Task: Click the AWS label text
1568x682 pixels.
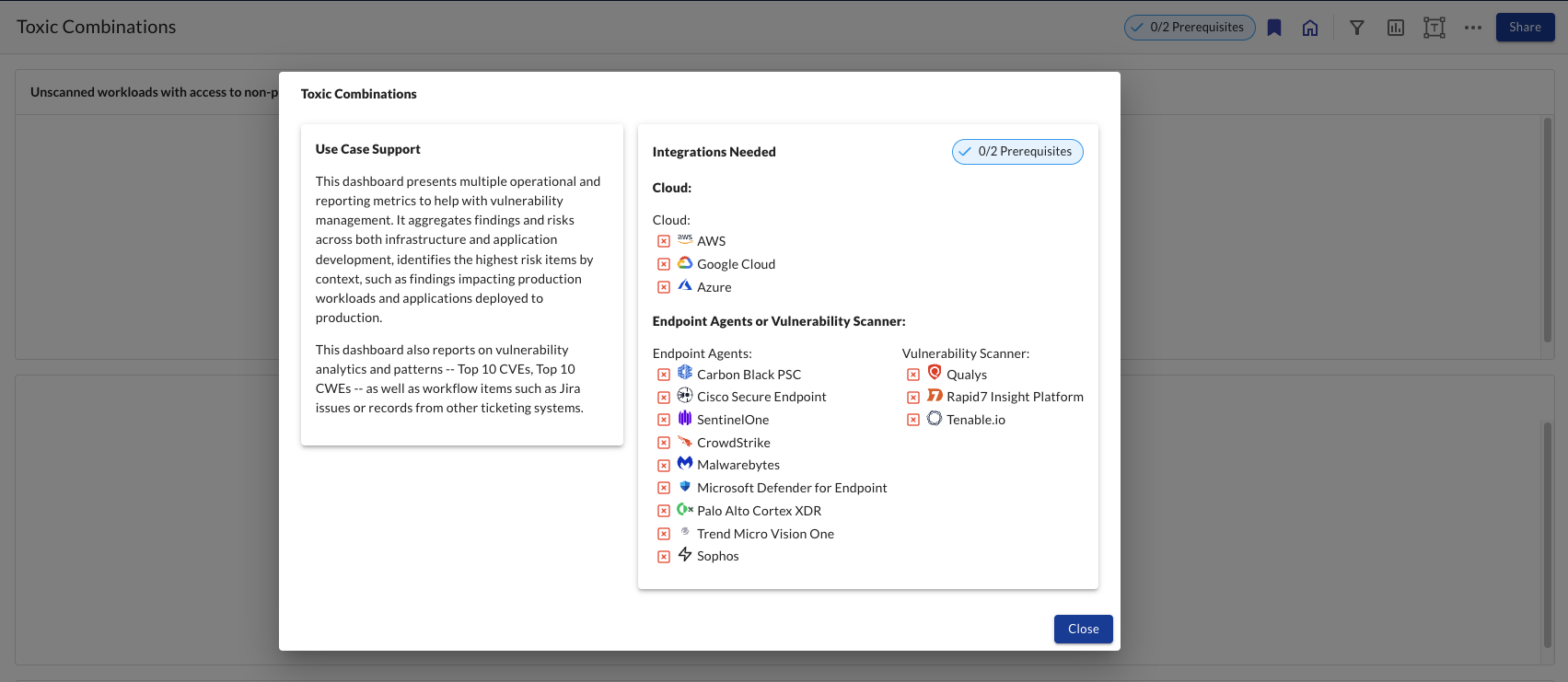Action: [712, 241]
